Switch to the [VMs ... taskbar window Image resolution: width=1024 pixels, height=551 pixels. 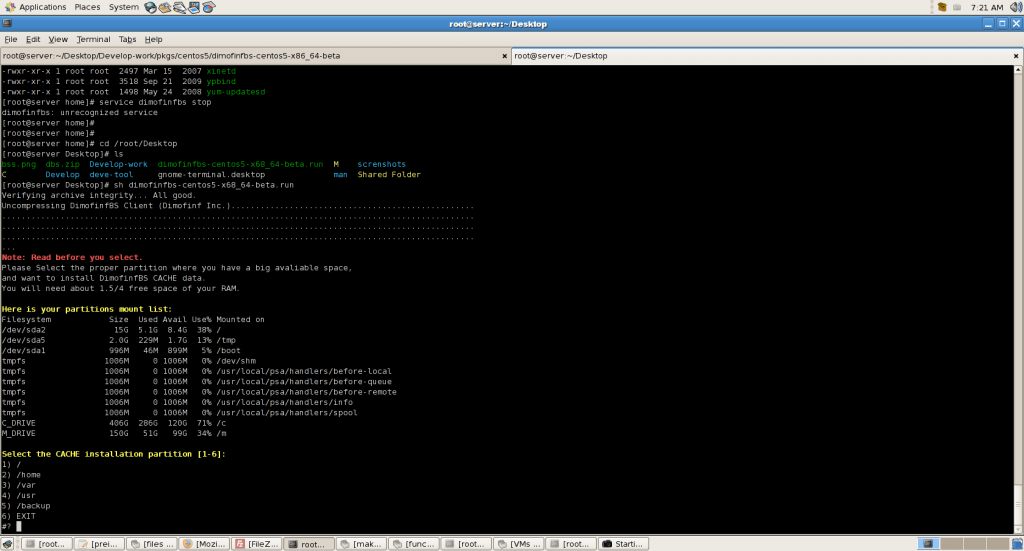519,543
